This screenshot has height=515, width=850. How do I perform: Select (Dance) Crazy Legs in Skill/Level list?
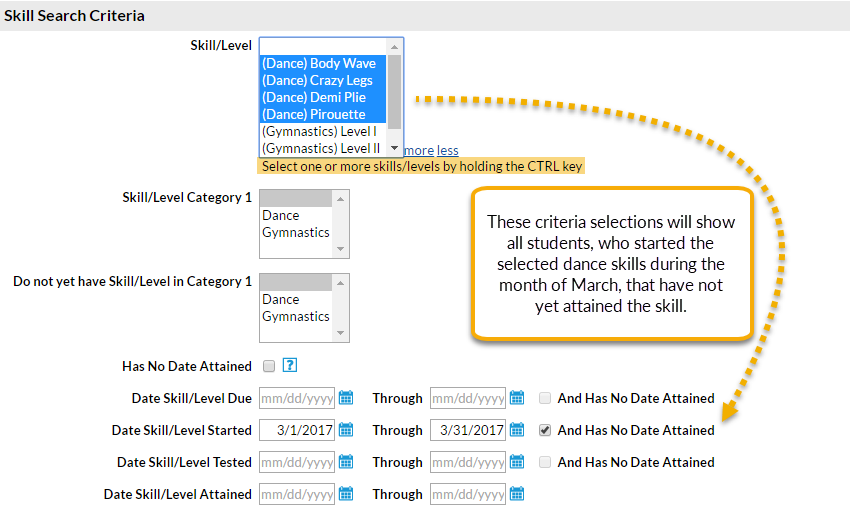coord(323,80)
